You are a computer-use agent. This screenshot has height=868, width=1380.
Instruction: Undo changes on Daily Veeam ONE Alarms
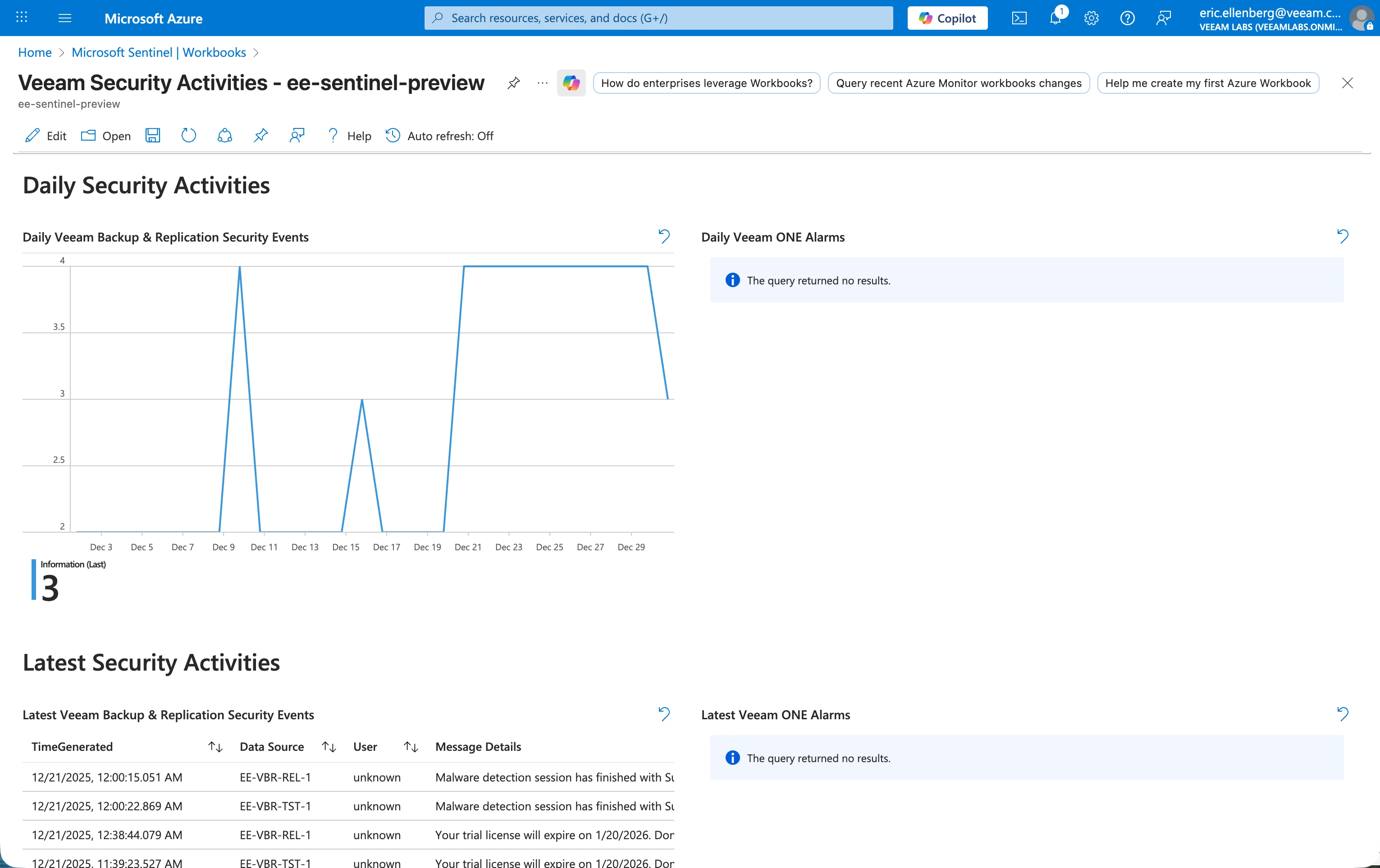click(1343, 236)
